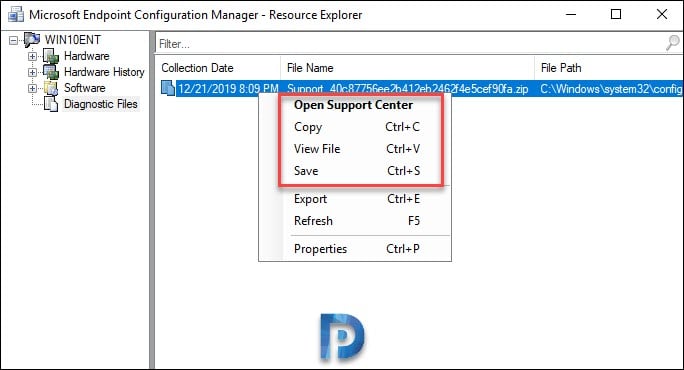This screenshot has height=370, width=684.
Task: Click the diagnostic file row icon
Action: pyautogui.click(x=168, y=89)
